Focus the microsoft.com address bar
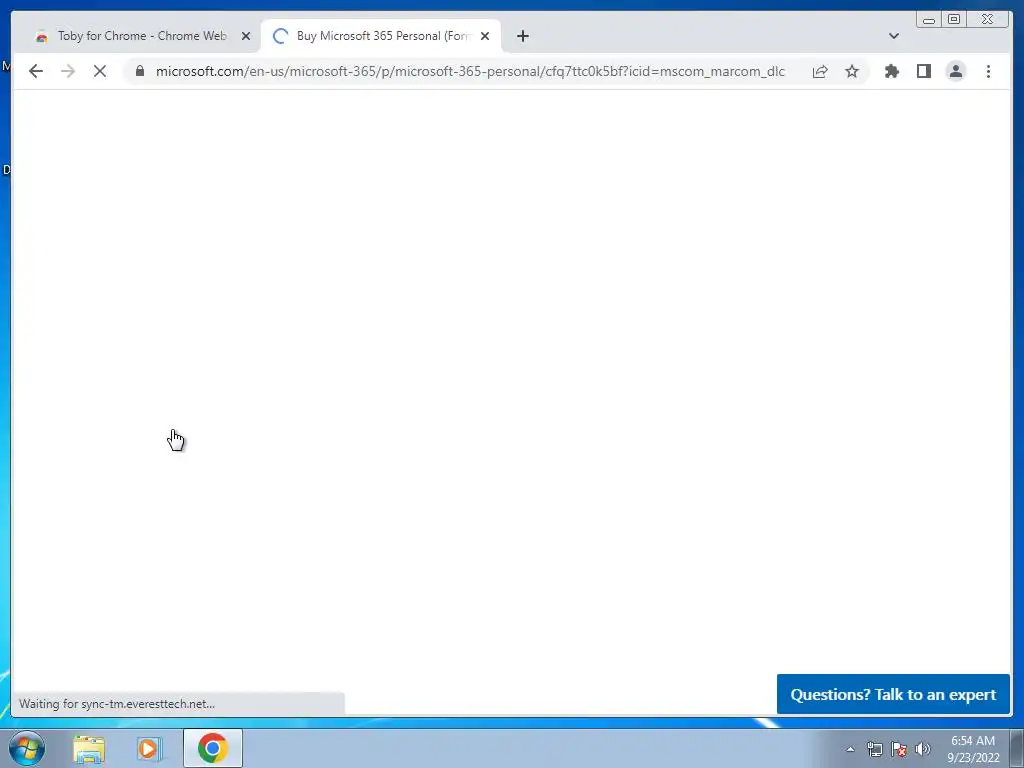The height and width of the screenshot is (768, 1024). tap(470, 71)
